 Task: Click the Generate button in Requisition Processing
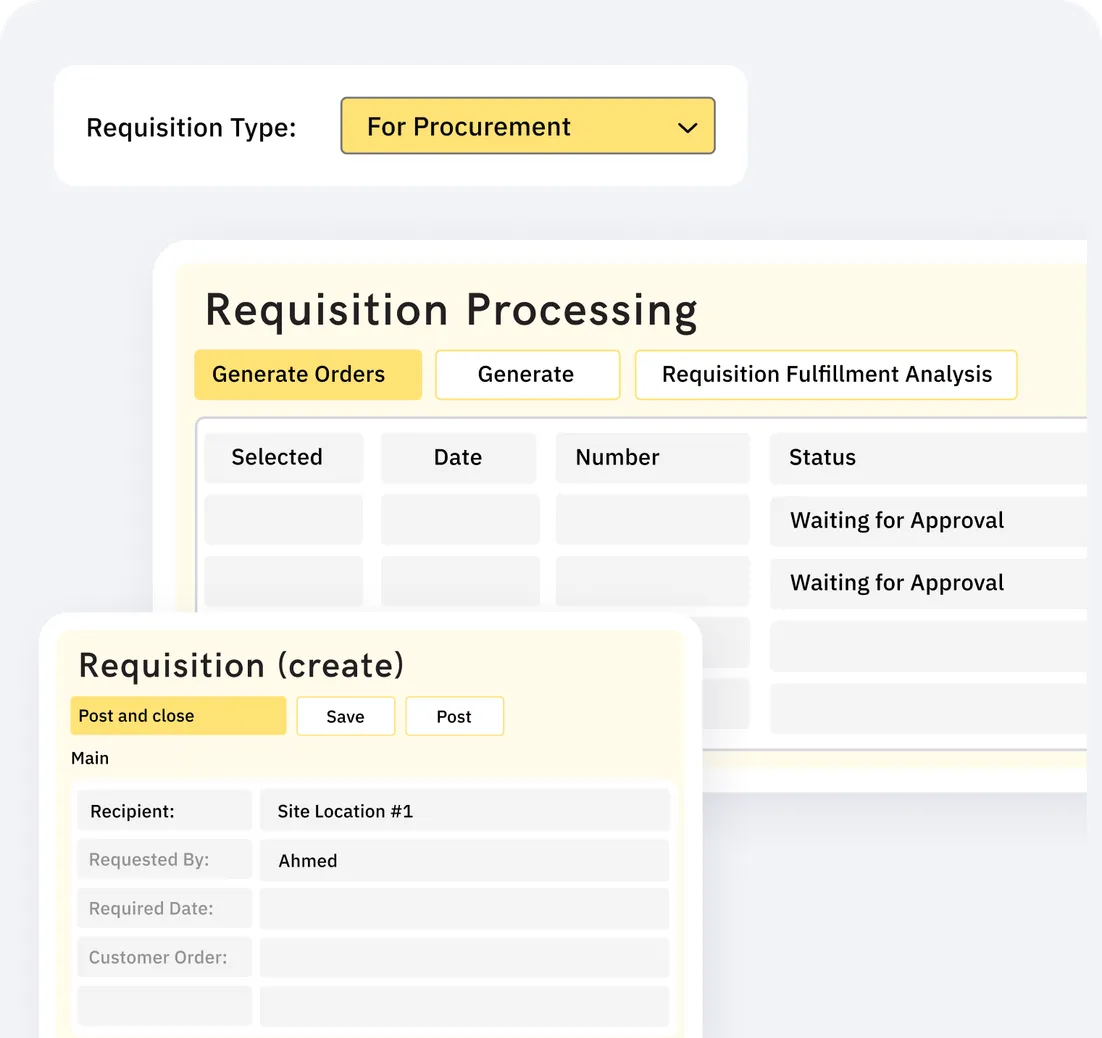pyautogui.click(x=527, y=375)
